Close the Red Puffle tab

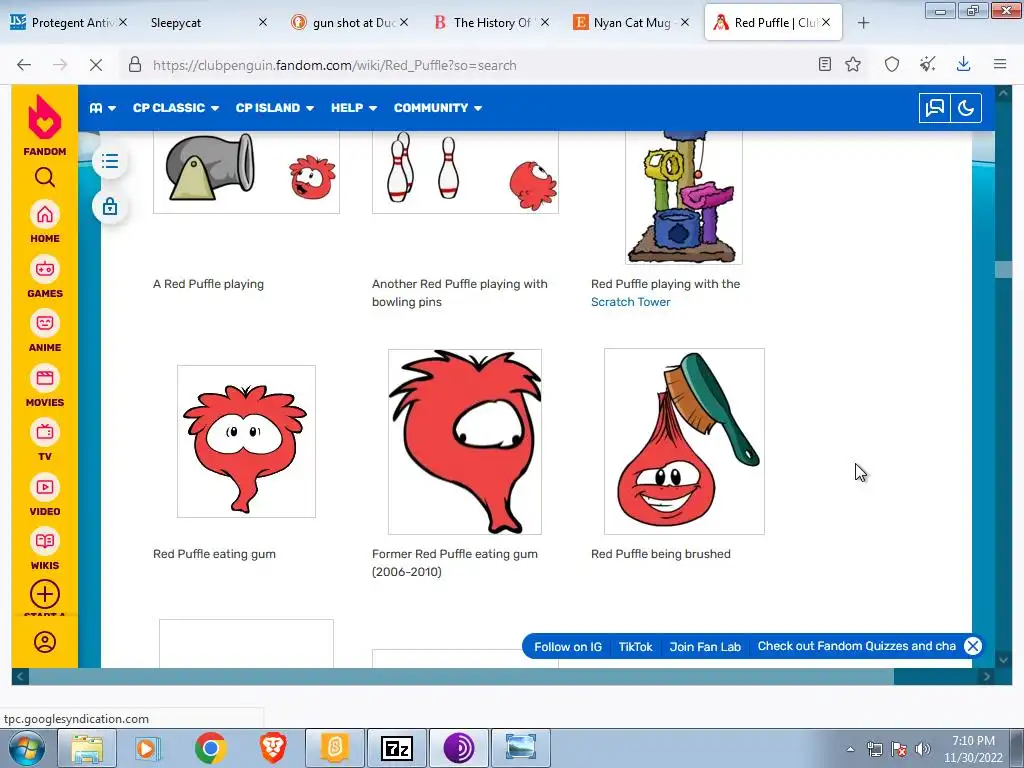tap(826, 22)
